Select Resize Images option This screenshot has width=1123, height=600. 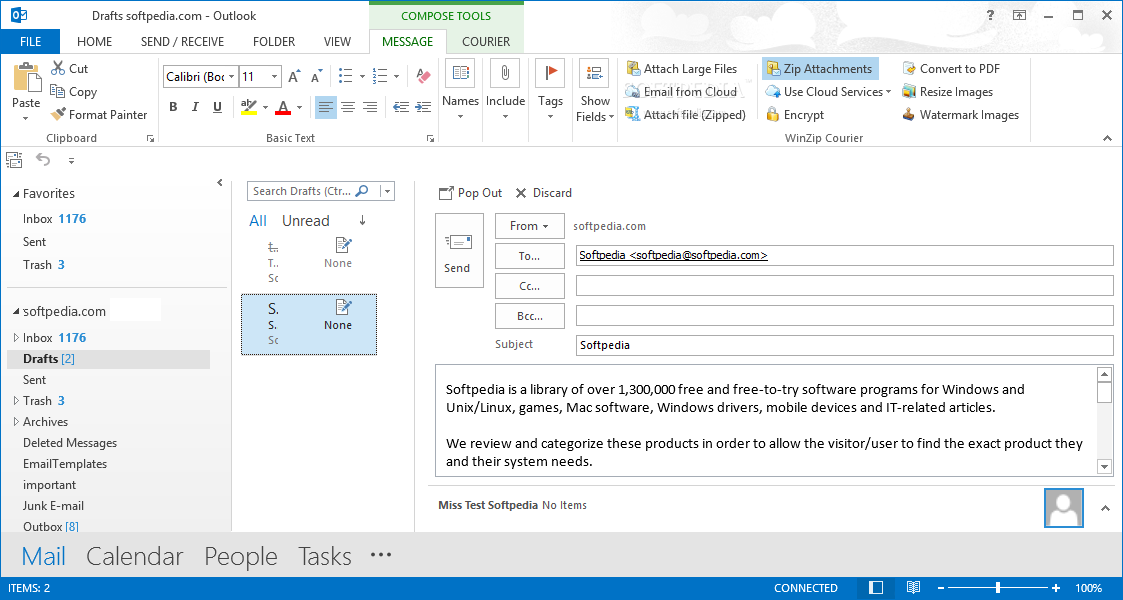[948, 92]
